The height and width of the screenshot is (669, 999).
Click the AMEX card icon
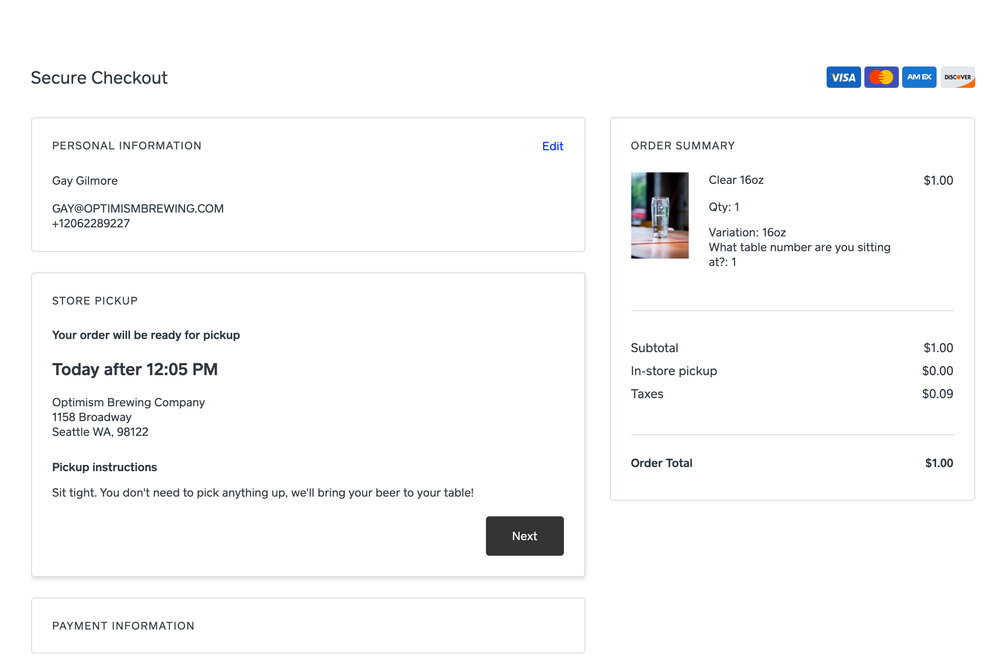tap(919, 77)
